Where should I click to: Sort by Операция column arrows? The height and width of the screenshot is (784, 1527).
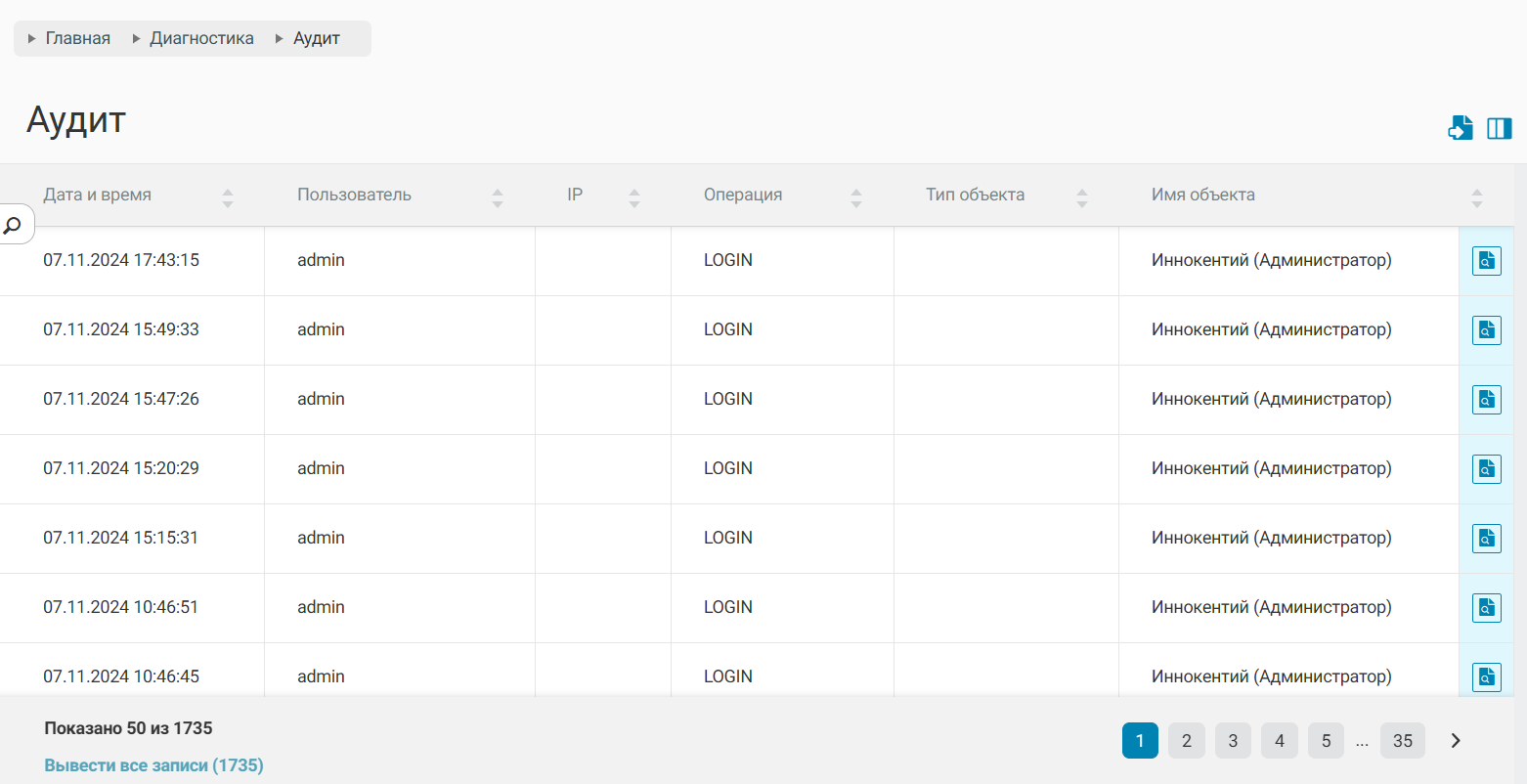coord(855,198)
